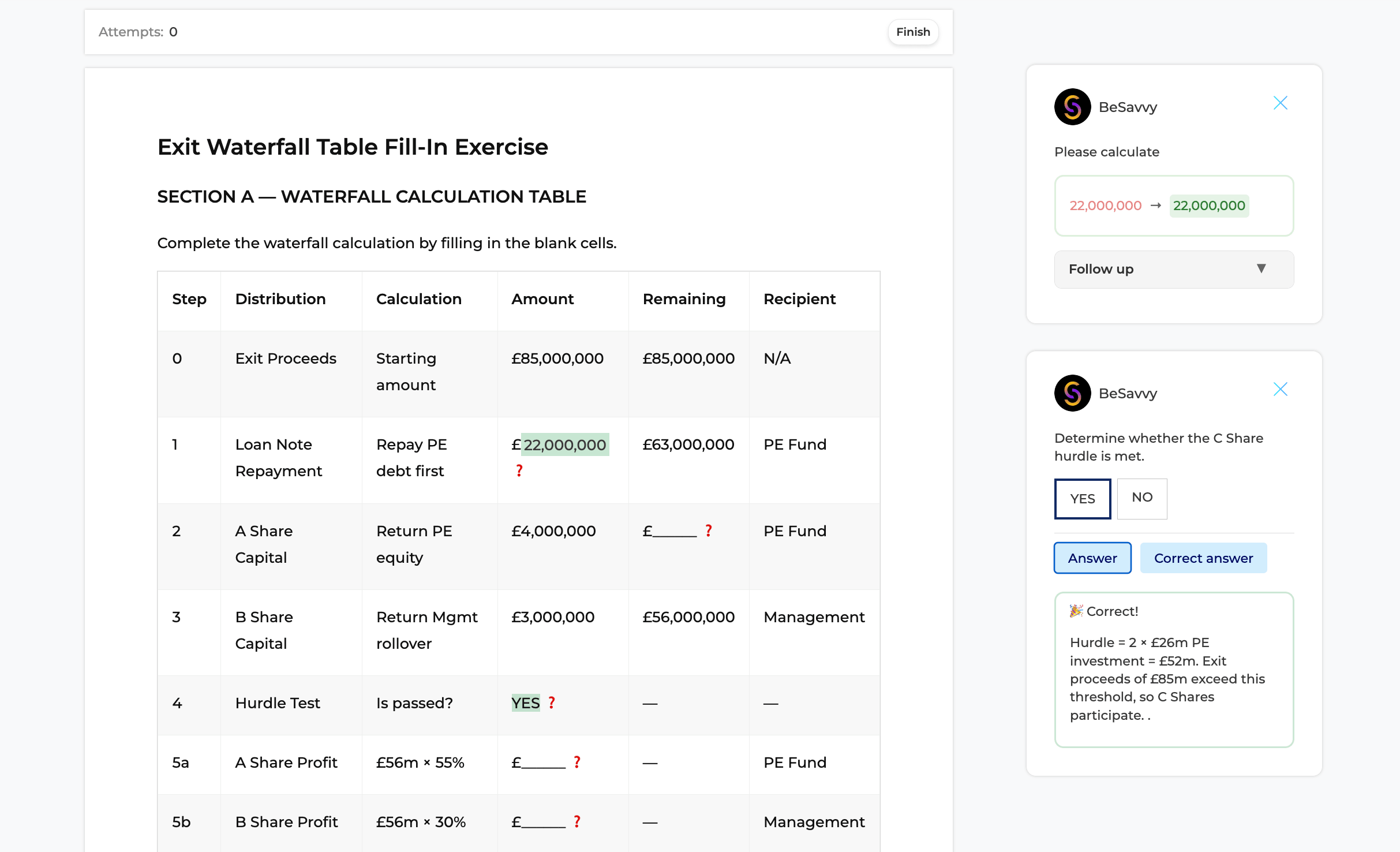The height and width of the screenshot is (852, 1400).
Task: Select the NO option for the hurdle
Action: [x=1141, y=498]
